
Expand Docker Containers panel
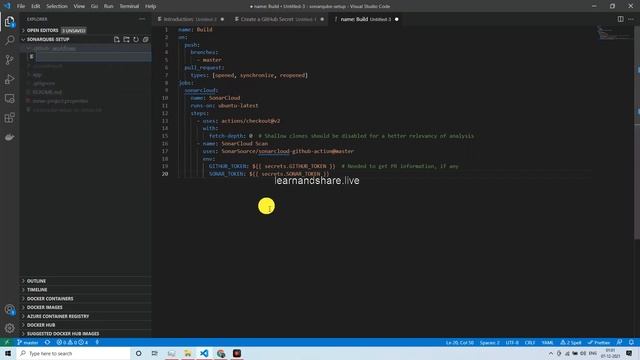pos(86,299)
